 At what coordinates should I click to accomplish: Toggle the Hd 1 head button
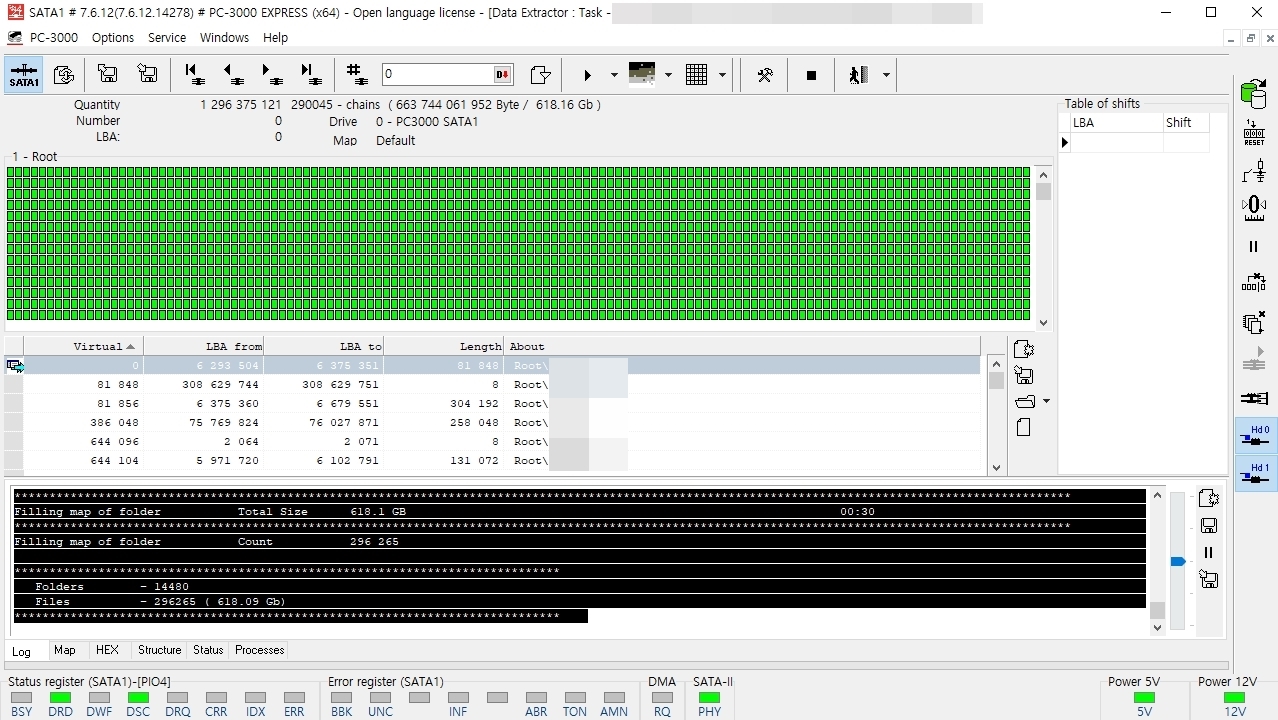coord(1256,473)
